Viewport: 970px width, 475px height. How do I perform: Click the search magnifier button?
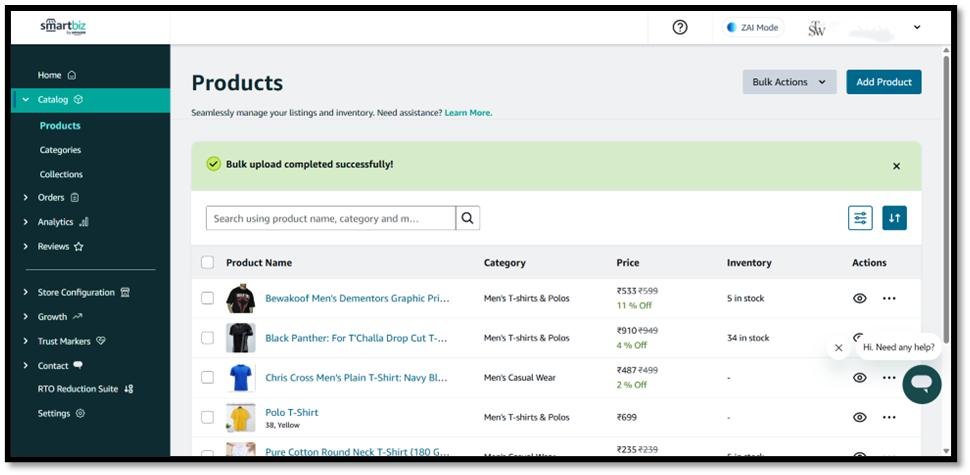point(468,218)
